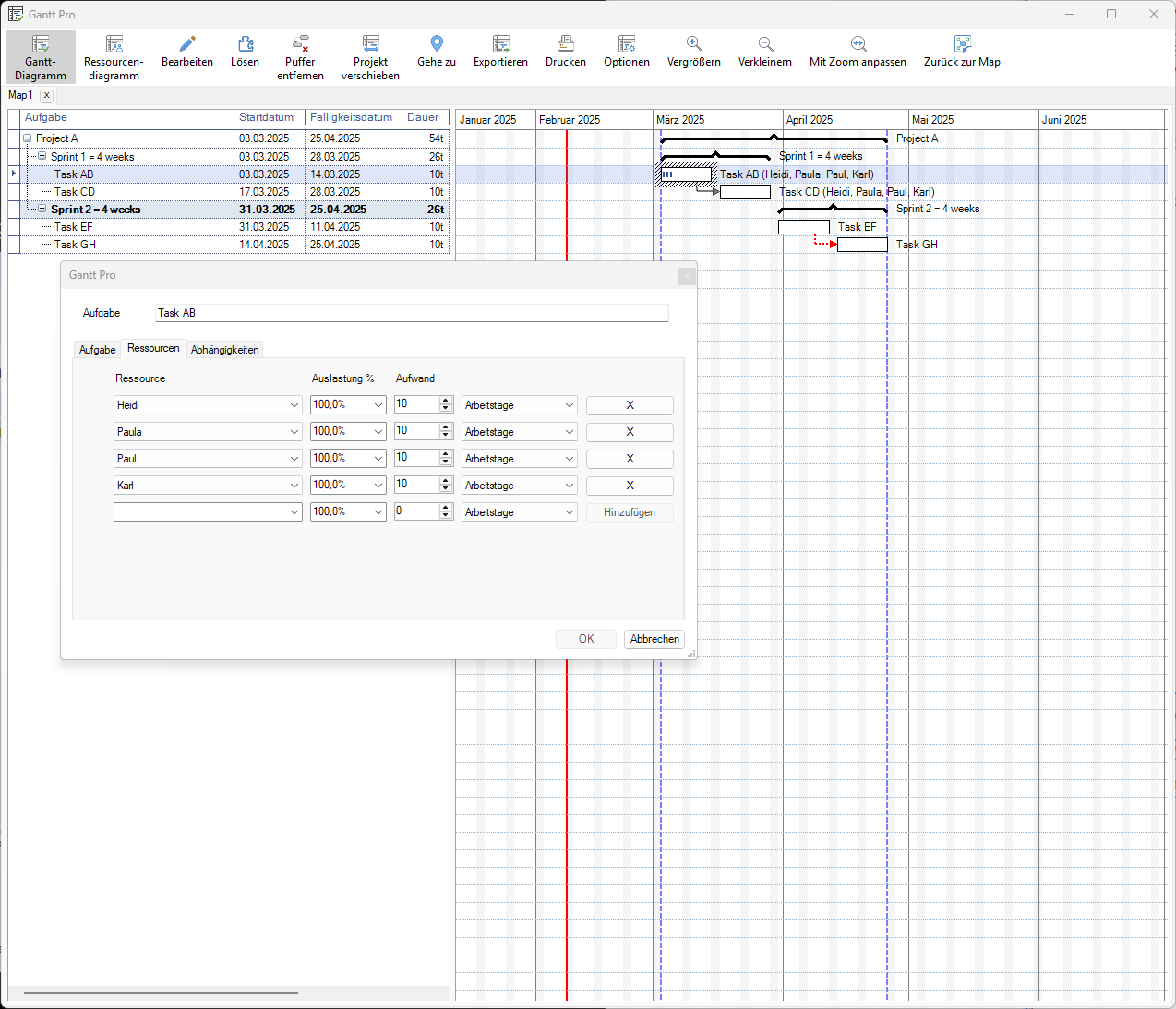Click the Abbrechen button

[x=654, y=639]
